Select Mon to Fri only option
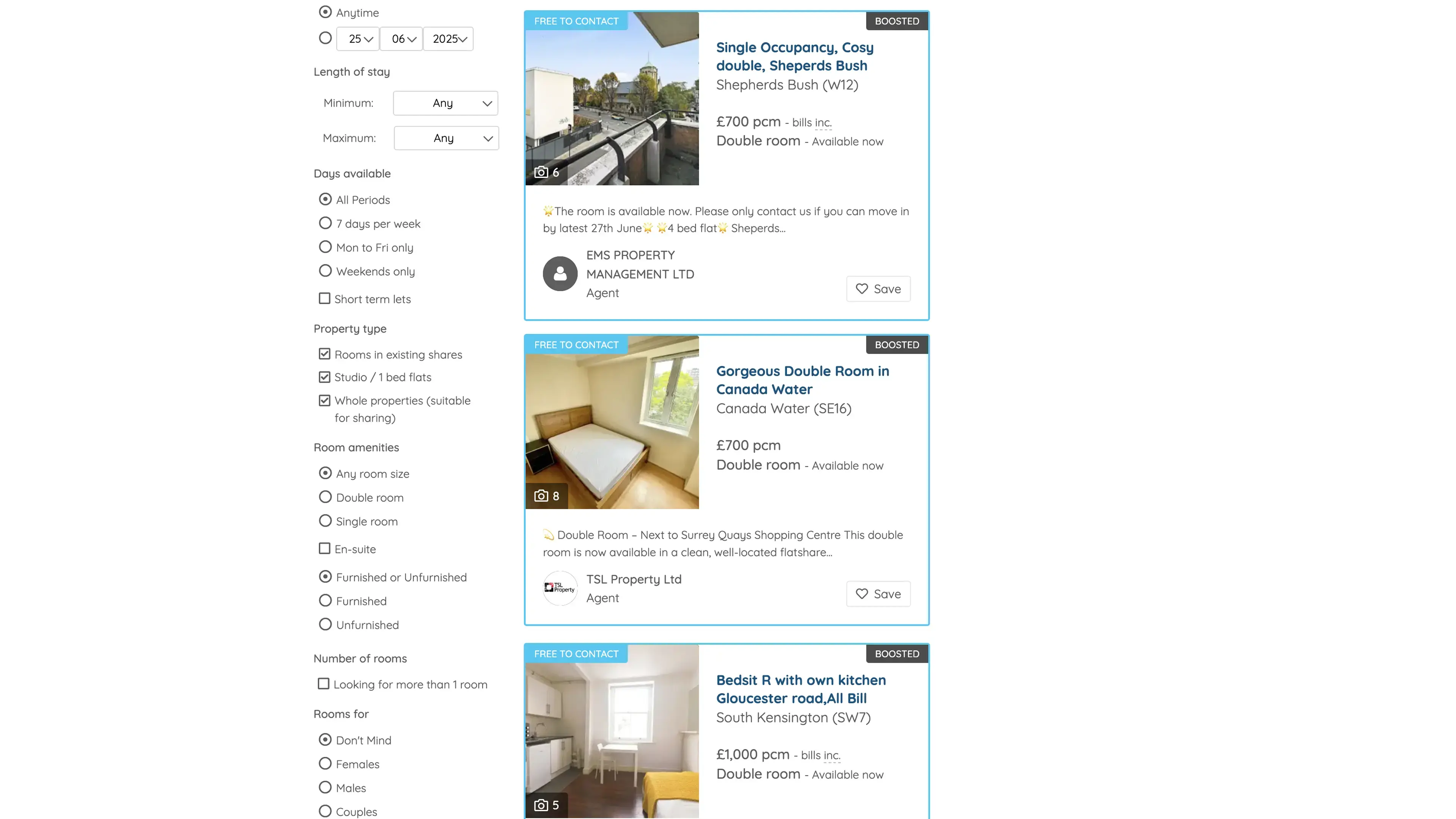Screen dimensions: 1456x819 tap(325, 248)
